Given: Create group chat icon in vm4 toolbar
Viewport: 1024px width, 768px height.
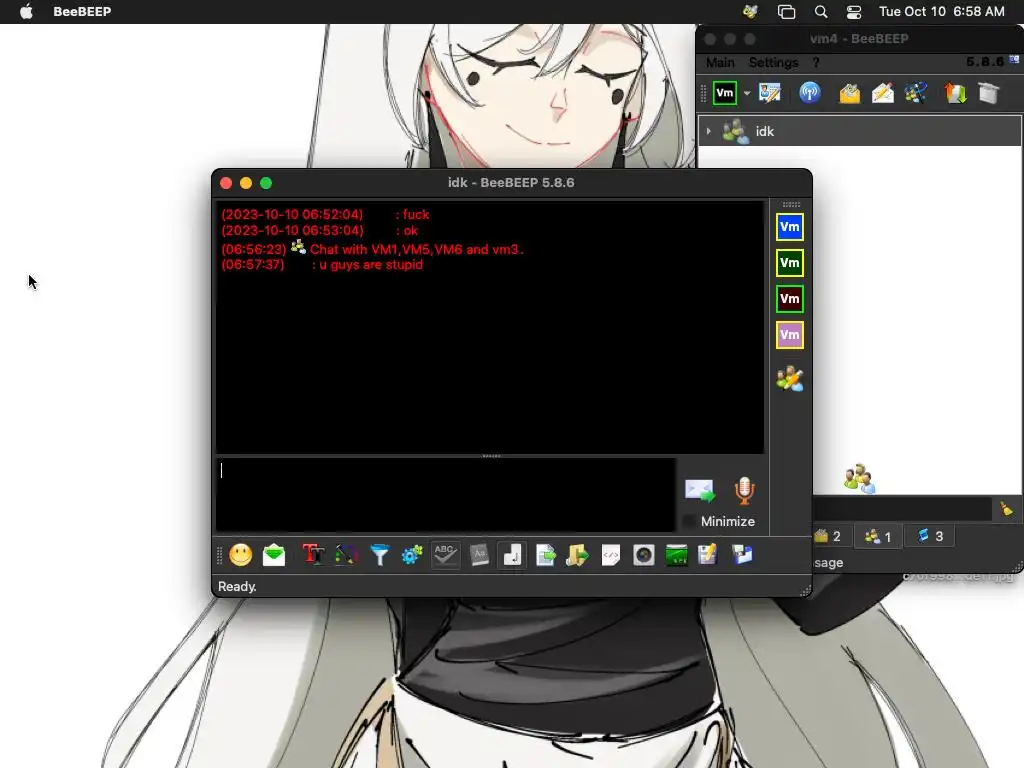Looking at the screenshot, I should pyautogui.click(x=916, y=93).
